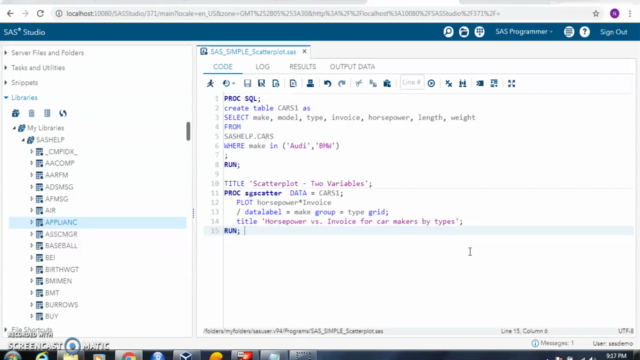
Task: Open the submission history dropdown
Action: [x=229, y=83]
